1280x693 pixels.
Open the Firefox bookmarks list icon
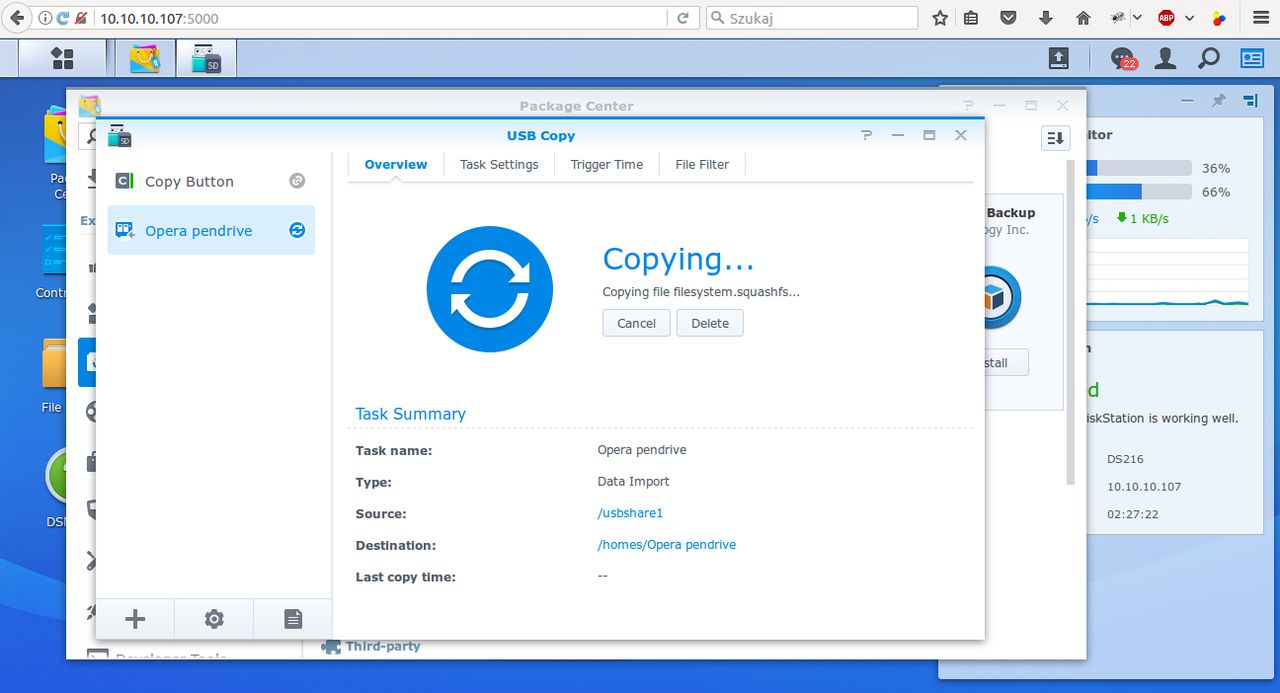[x=972, y=18]
